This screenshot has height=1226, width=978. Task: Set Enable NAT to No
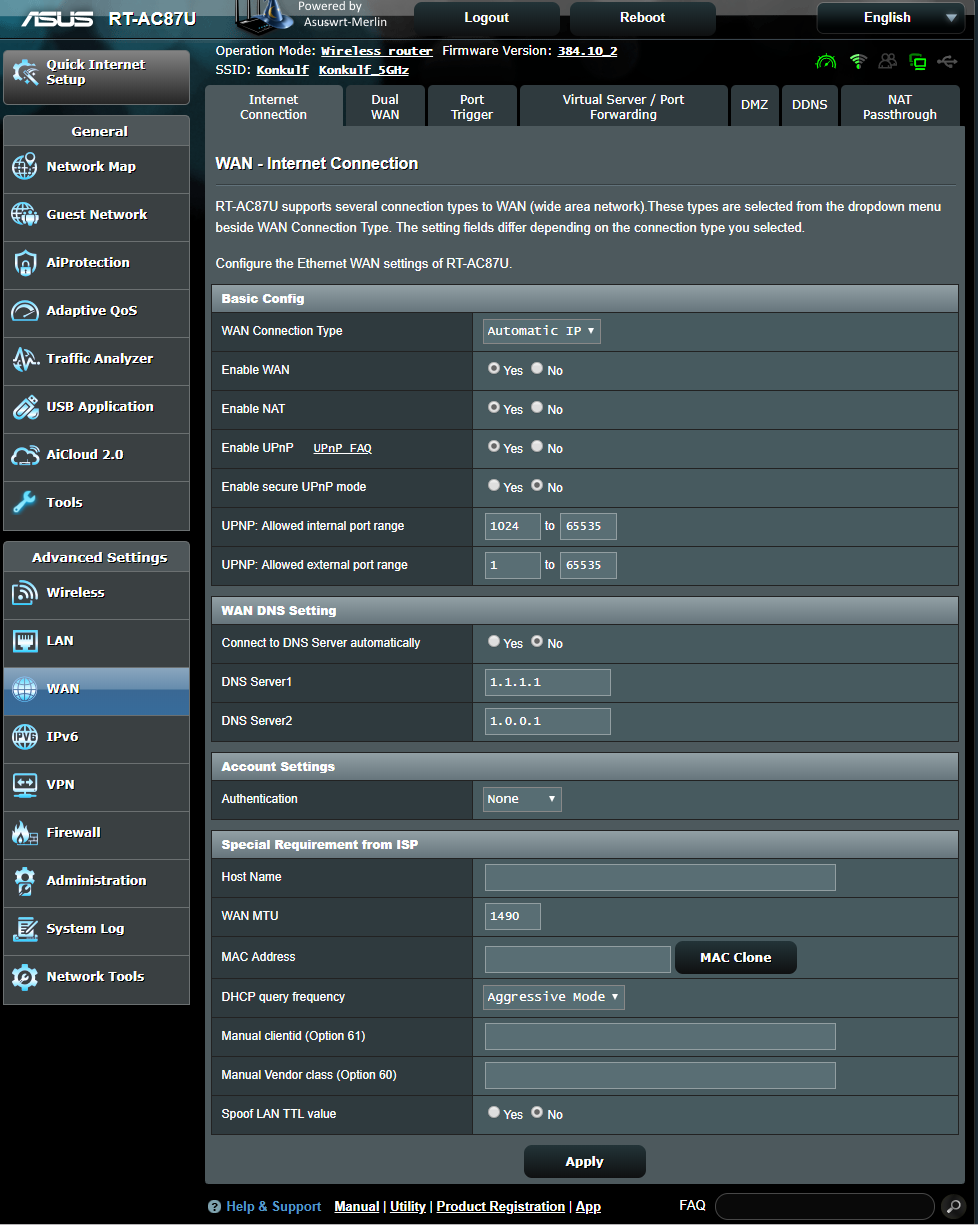coord(537,408)
